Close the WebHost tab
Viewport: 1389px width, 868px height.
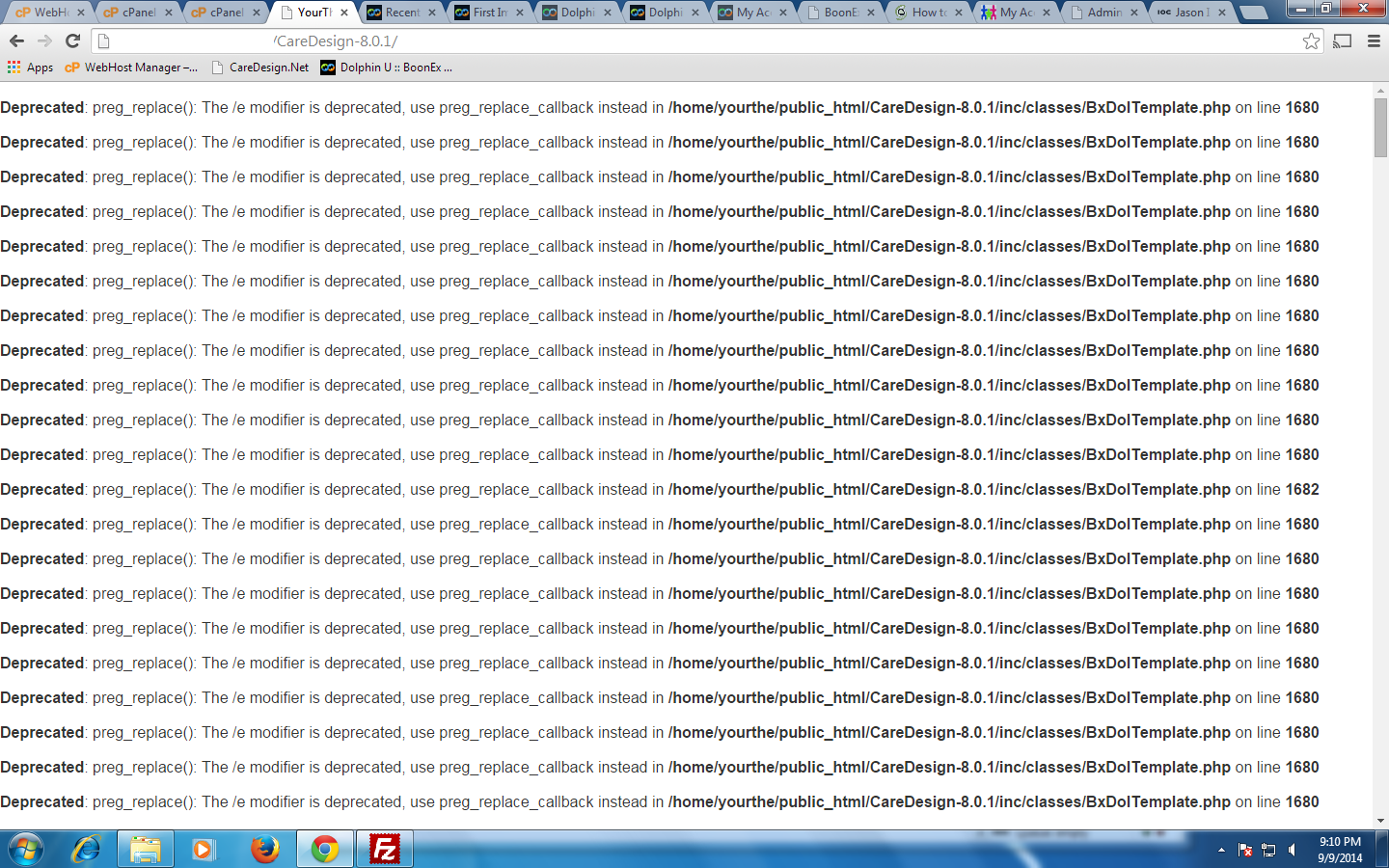pos(81,13)
